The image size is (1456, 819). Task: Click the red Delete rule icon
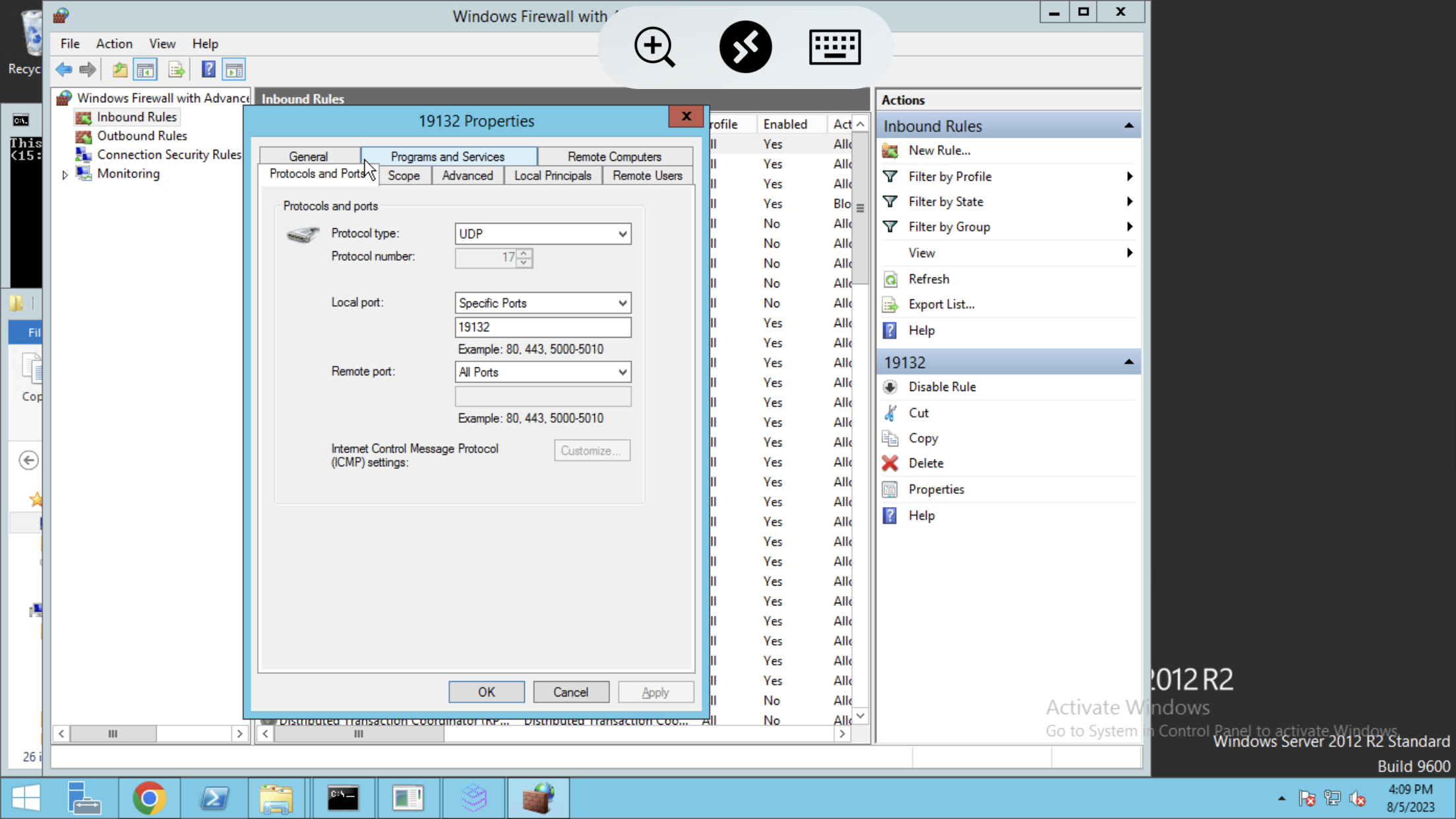tap(890, 464)
